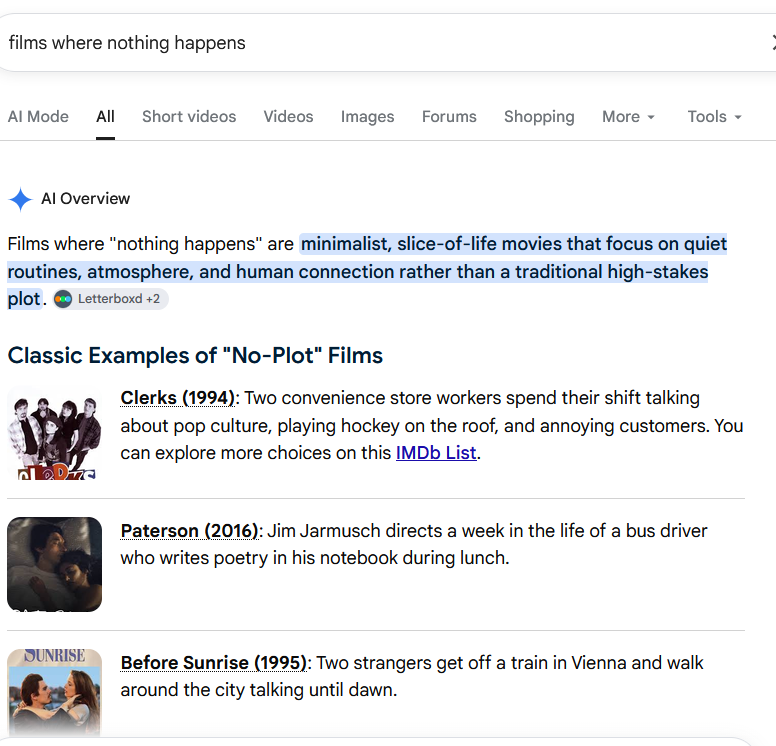Click the Clerks movie poster thumbnail
This screenshot has width=776, height=746.
coord(54,433)
